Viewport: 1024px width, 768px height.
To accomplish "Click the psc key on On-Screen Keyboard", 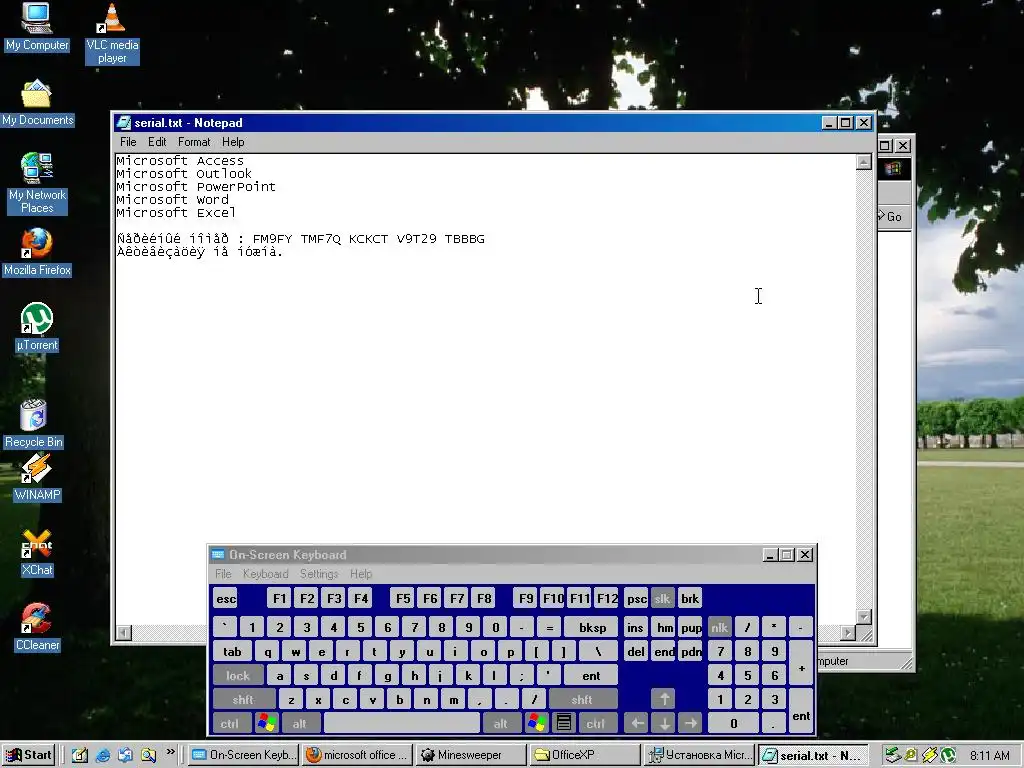I will (635, 598).
